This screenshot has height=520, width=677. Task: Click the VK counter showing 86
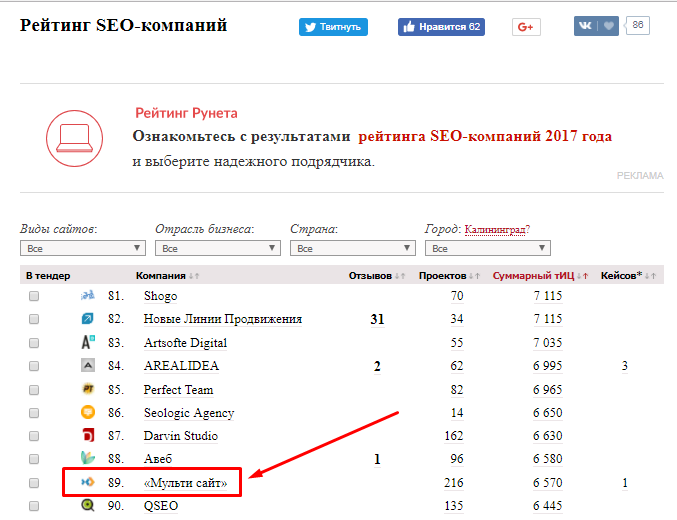coord(638,25)
